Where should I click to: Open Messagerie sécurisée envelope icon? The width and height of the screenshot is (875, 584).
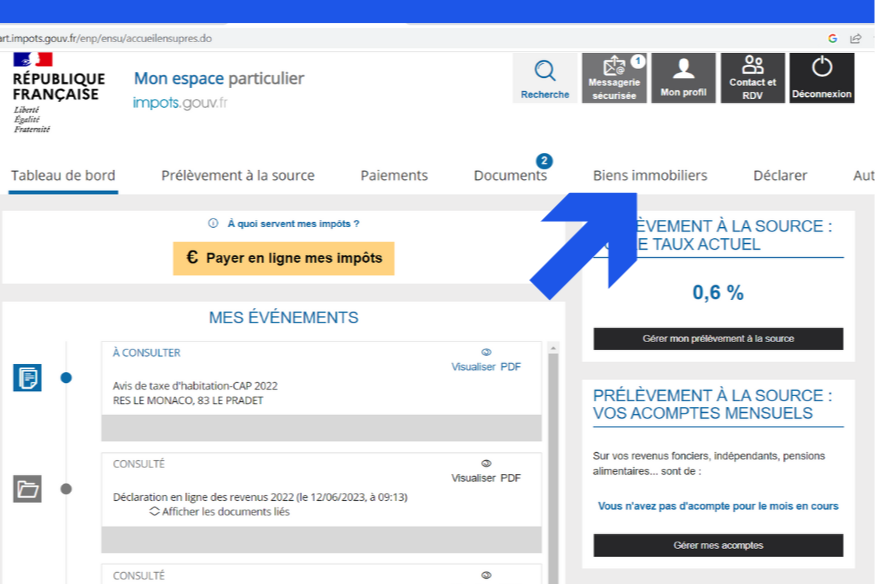(x=614, y=70)
